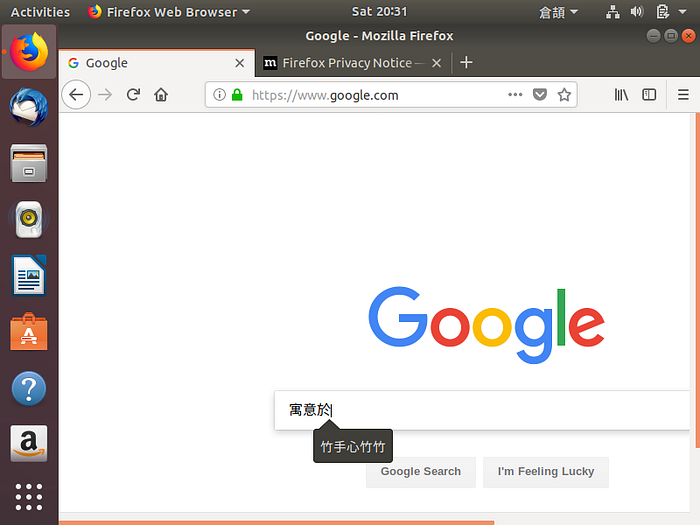The image size is (700, 525).
Task: Open a new tab with plus button
Action: (466, 62)
